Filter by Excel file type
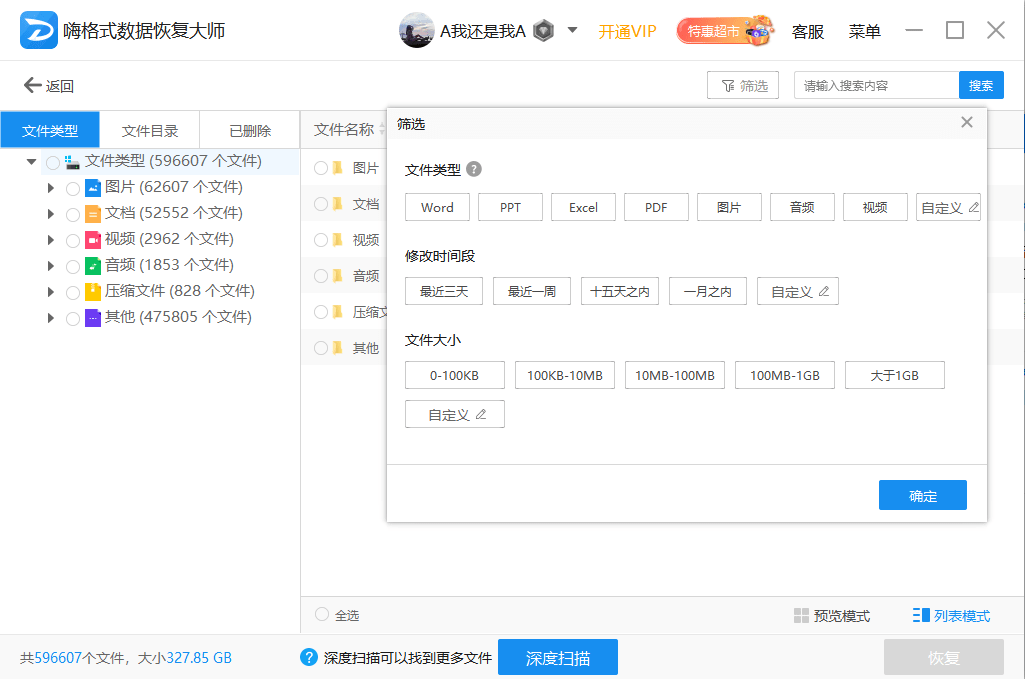The width and height of the screenshot is (1025, 679). click(x=583, y=207)
